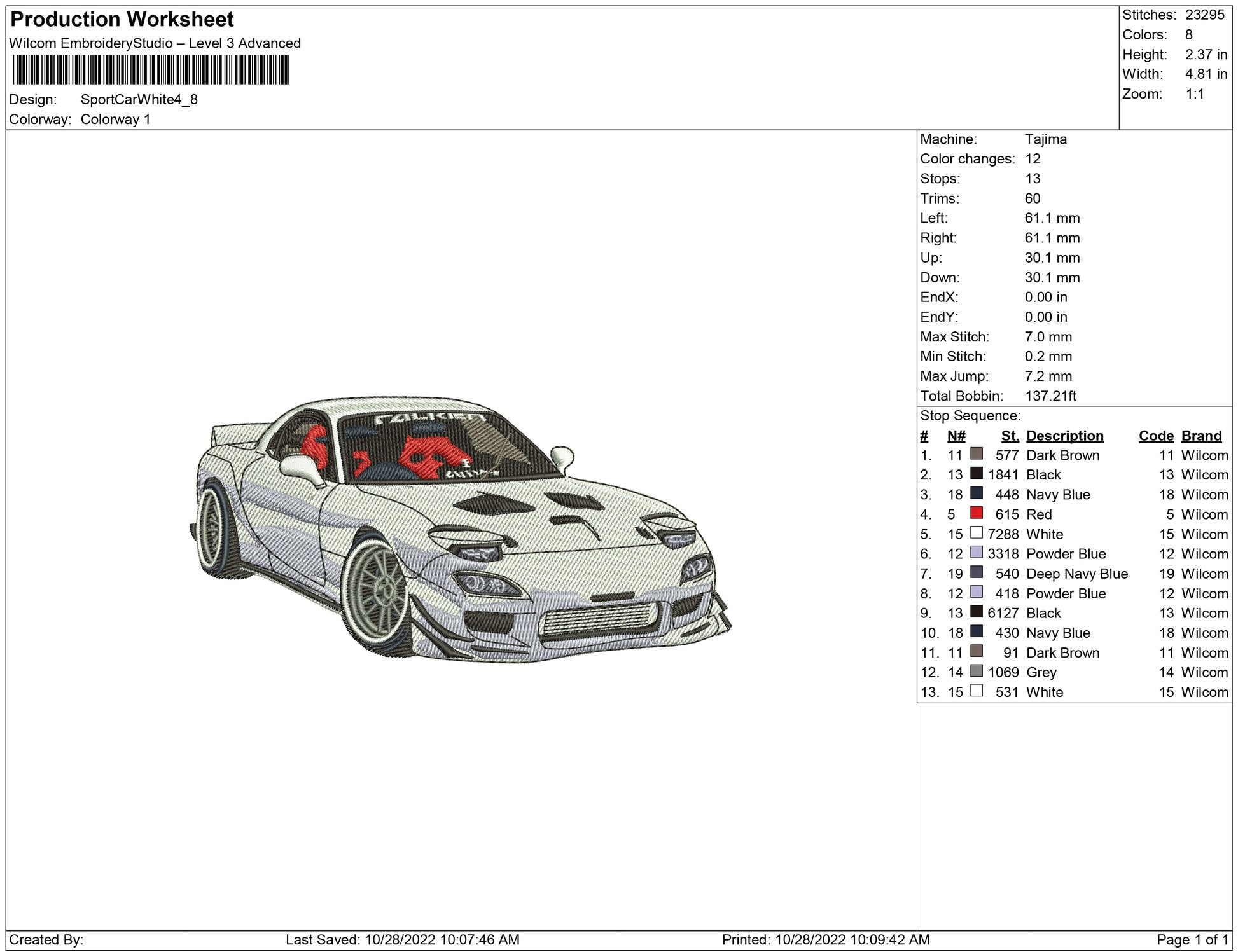The image size is (1238, 952).
Task: Click the Code column header
Action: tap(1155, 436)
